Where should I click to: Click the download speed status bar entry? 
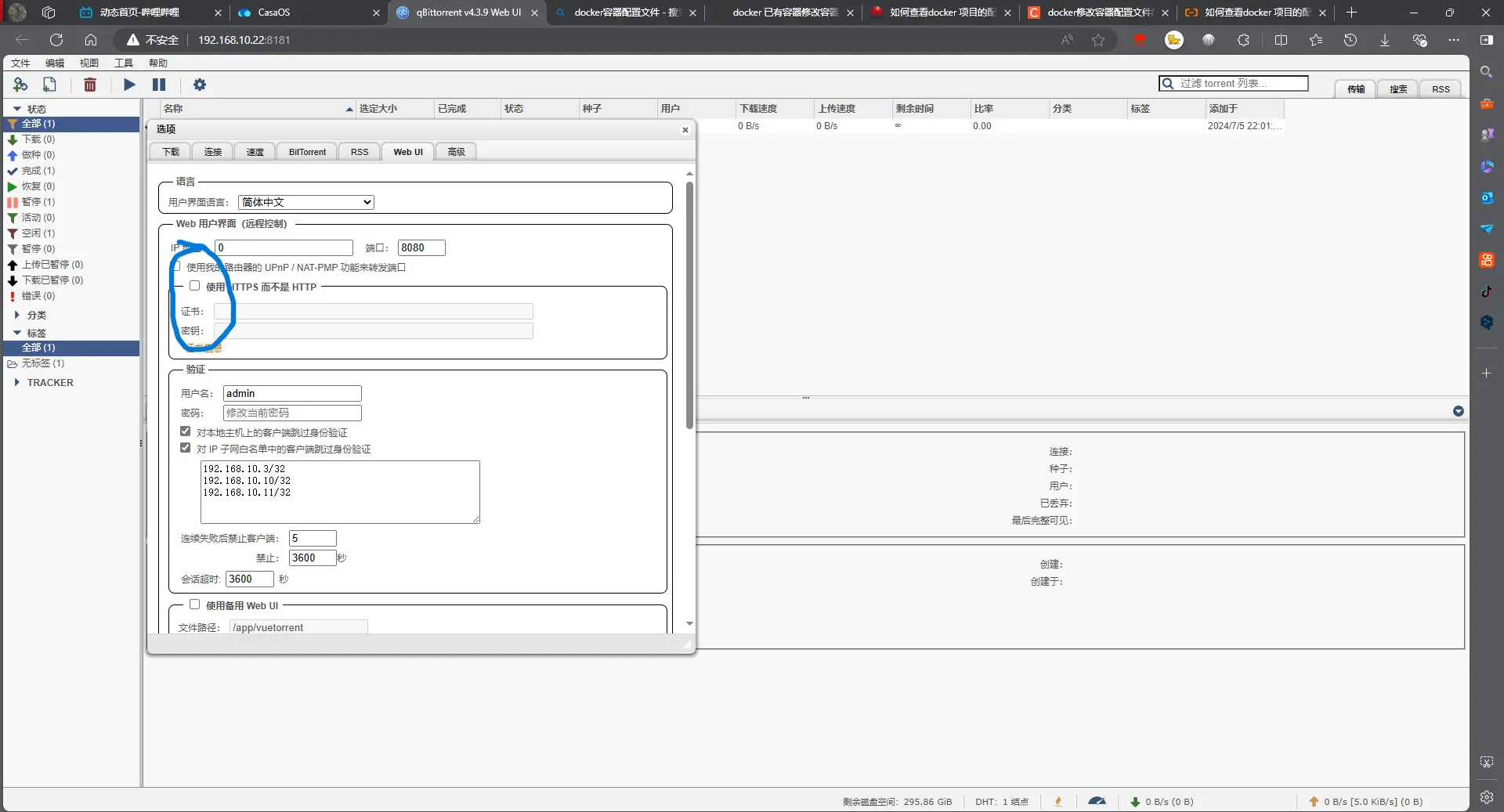point(1162,802)
